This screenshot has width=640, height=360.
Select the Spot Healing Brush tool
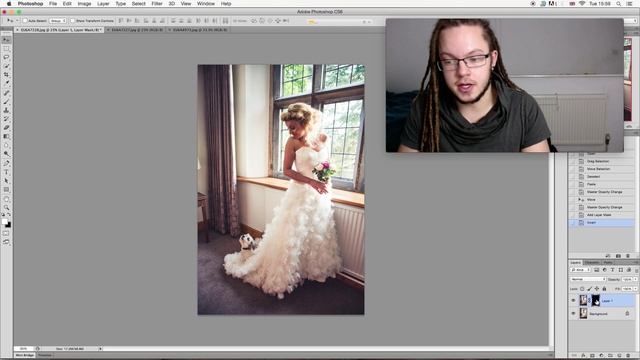(6, 93)
